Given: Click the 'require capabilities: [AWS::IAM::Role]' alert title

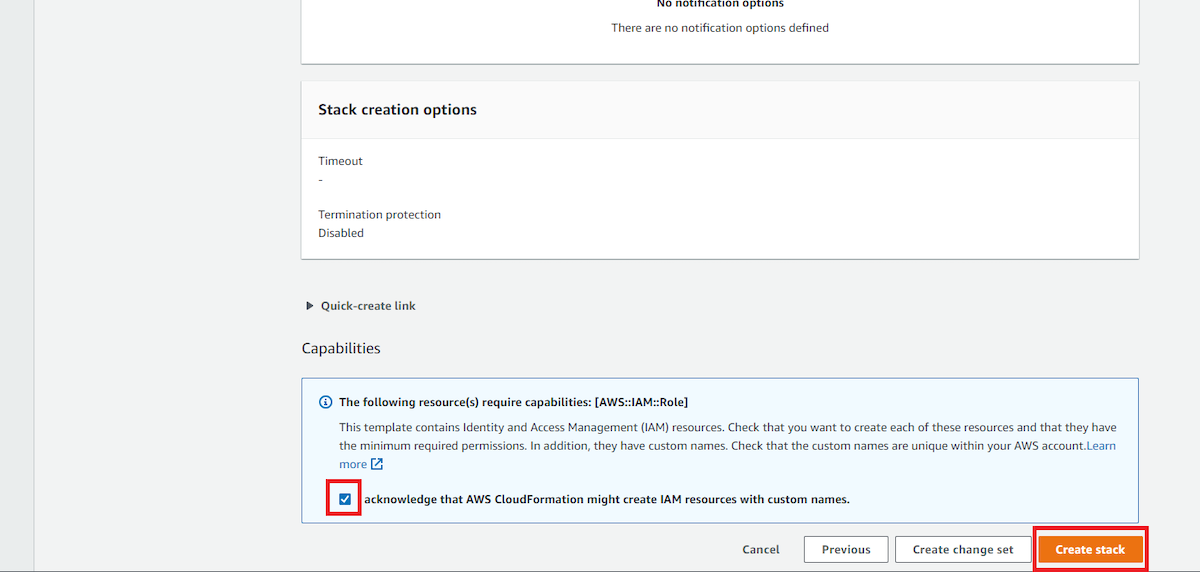Looking at the screenshot, I should (x=513, y=402).
